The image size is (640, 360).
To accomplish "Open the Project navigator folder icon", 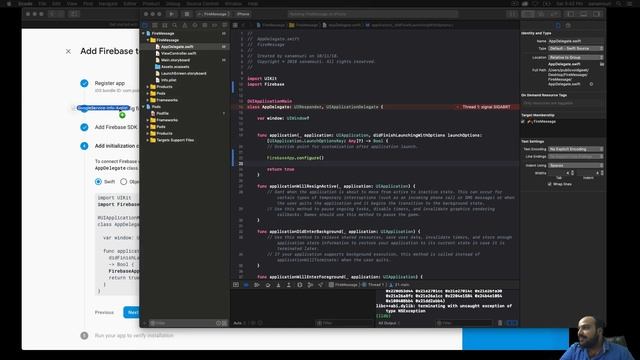I will pos(145,25).
